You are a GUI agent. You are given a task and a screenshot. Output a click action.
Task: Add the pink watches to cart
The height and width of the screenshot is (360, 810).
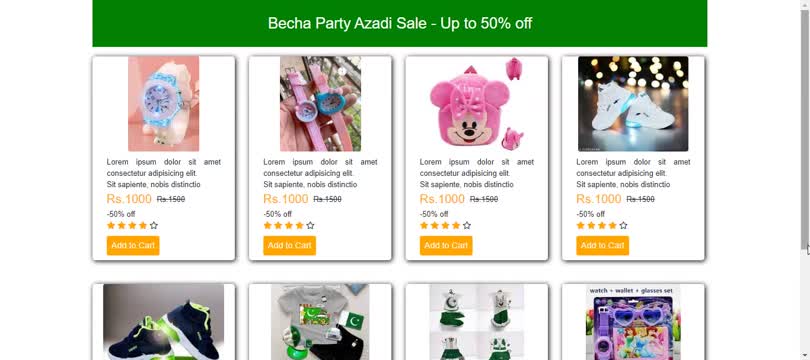point(290,245)
